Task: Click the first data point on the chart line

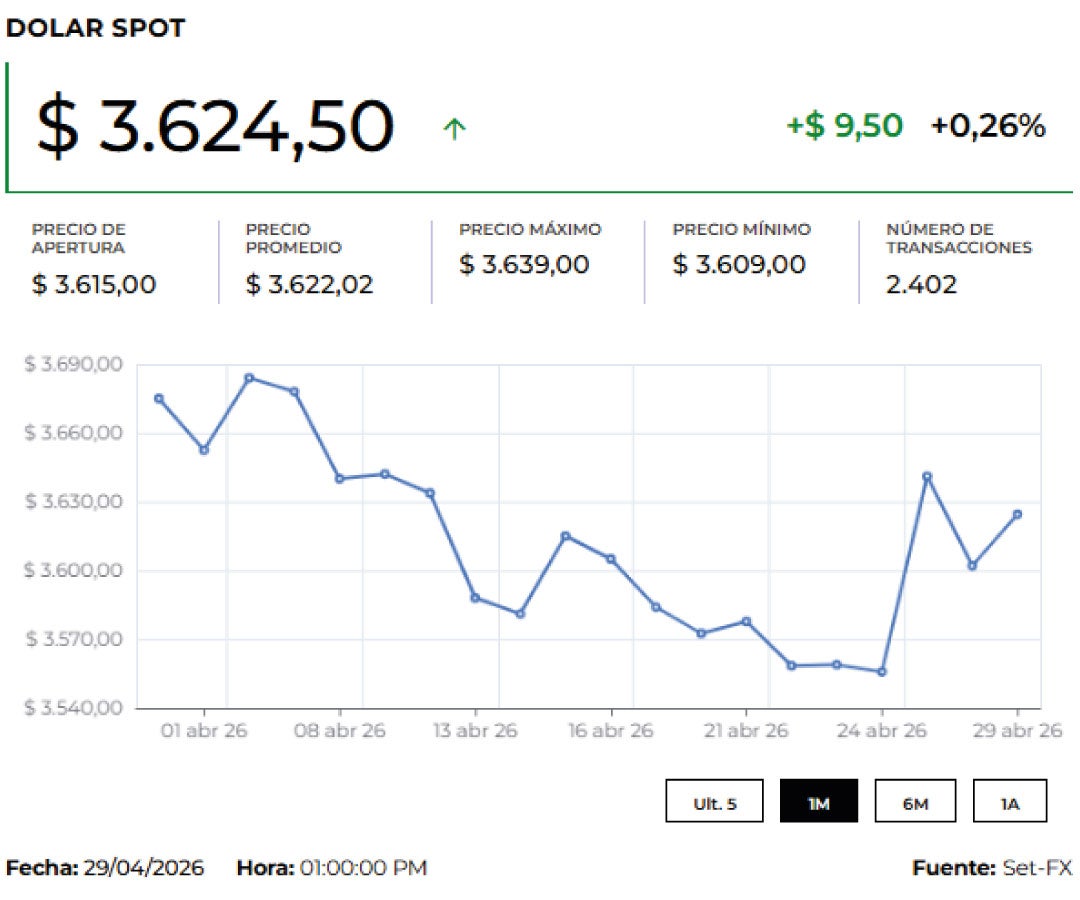Action: (x=159, y=398)
